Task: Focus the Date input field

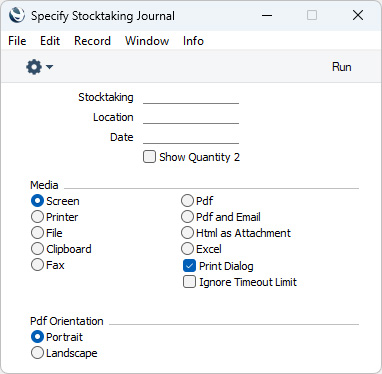Action: 191,137
